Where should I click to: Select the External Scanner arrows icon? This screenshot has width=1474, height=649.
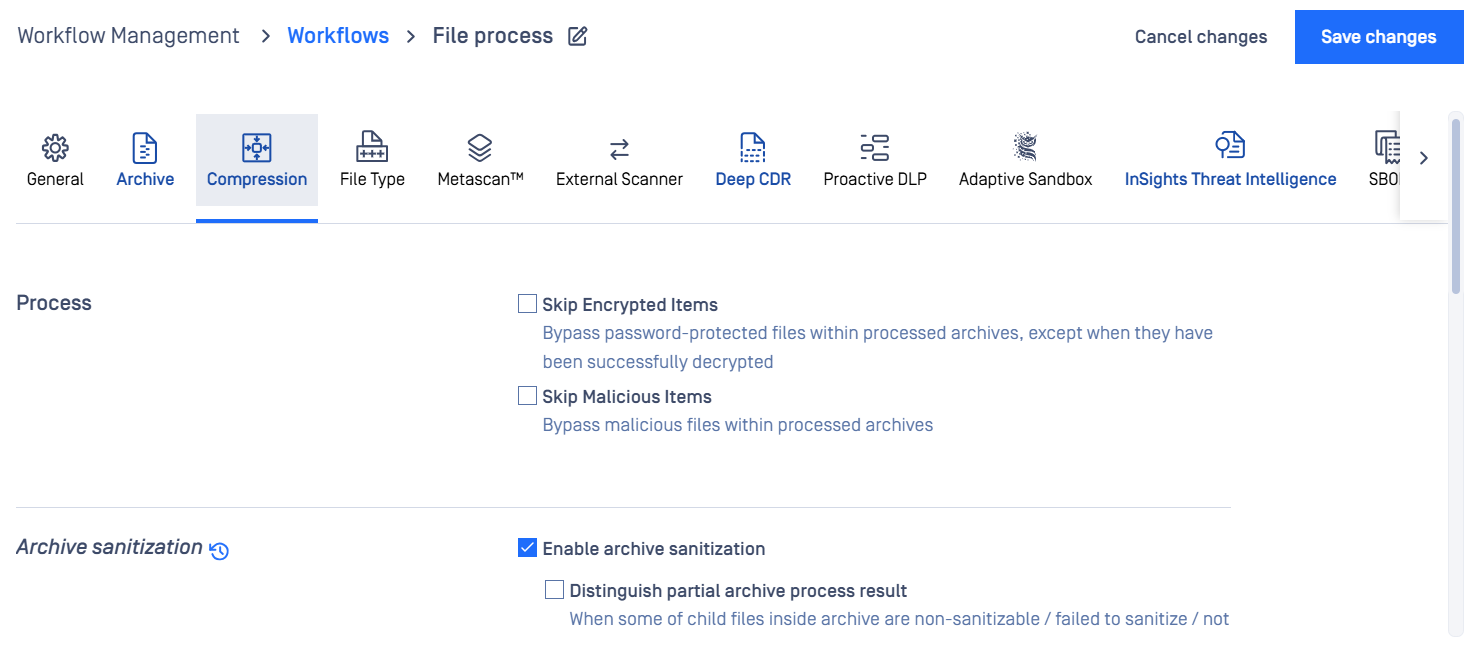click(619, 149)
